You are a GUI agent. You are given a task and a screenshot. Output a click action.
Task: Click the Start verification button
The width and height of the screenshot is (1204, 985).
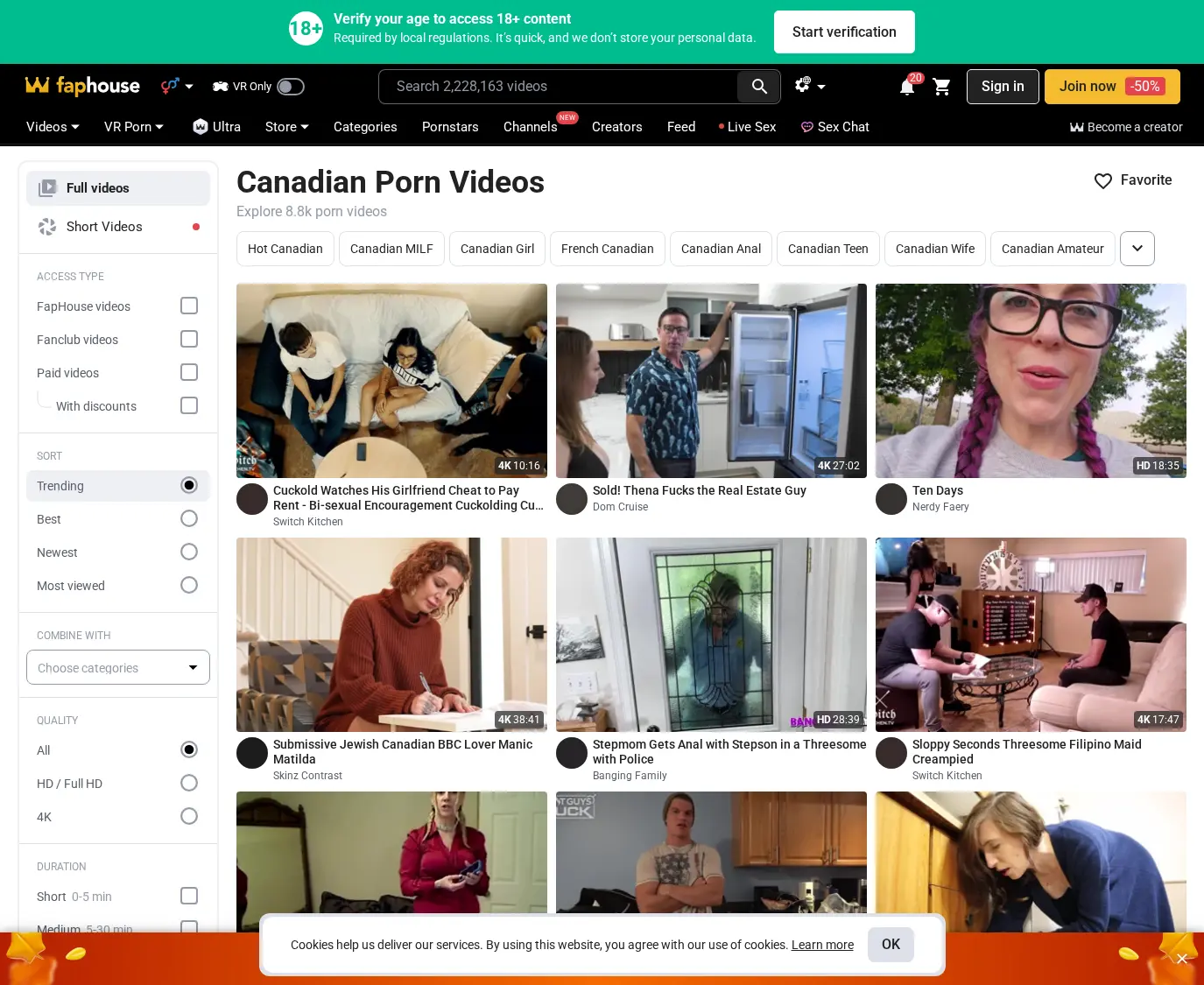(x=844, y=32)
